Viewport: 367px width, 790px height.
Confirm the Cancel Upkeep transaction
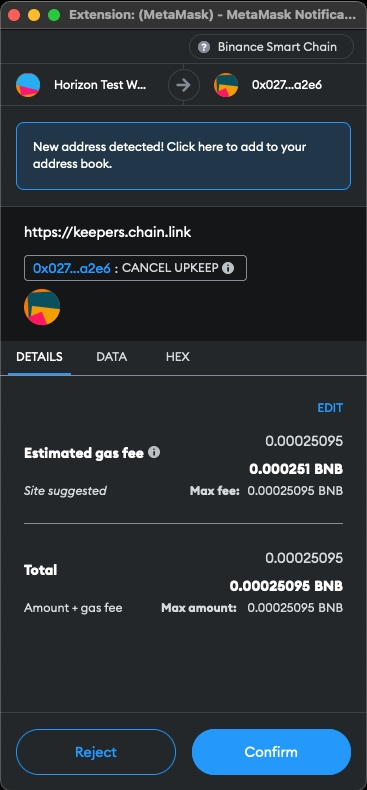pos(271,752)
